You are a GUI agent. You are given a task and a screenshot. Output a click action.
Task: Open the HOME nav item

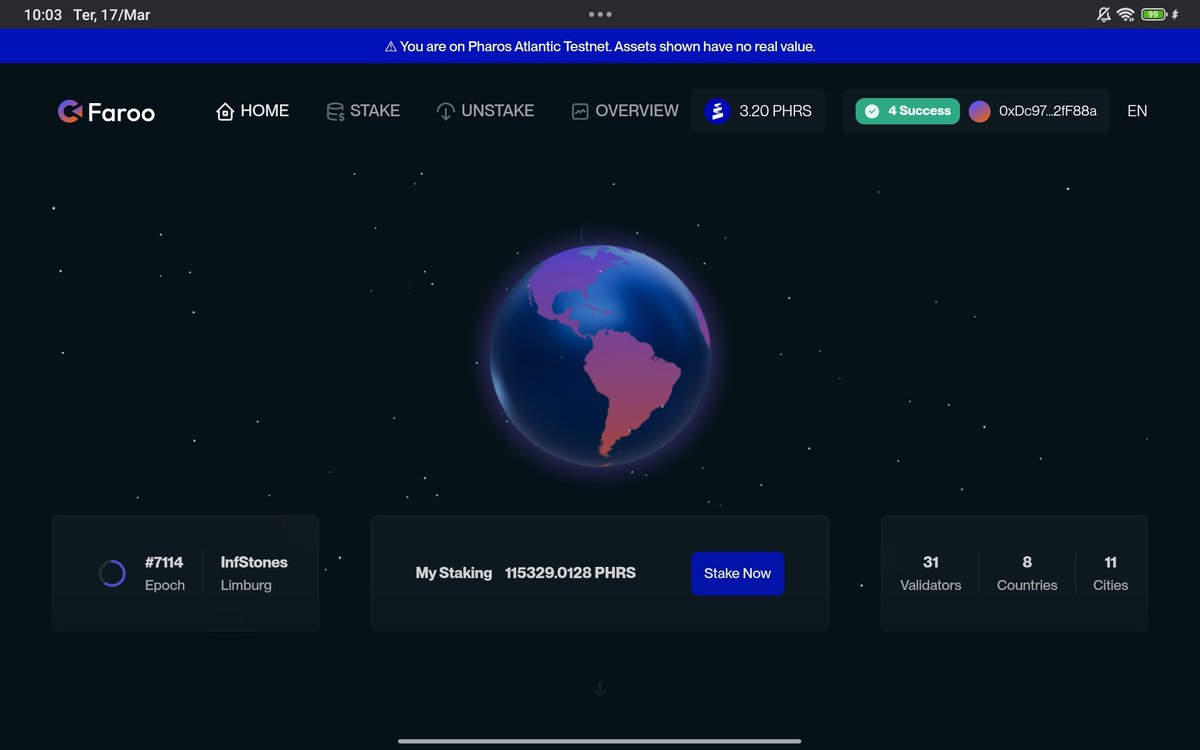pyautogui.click(x=252, y=111)
